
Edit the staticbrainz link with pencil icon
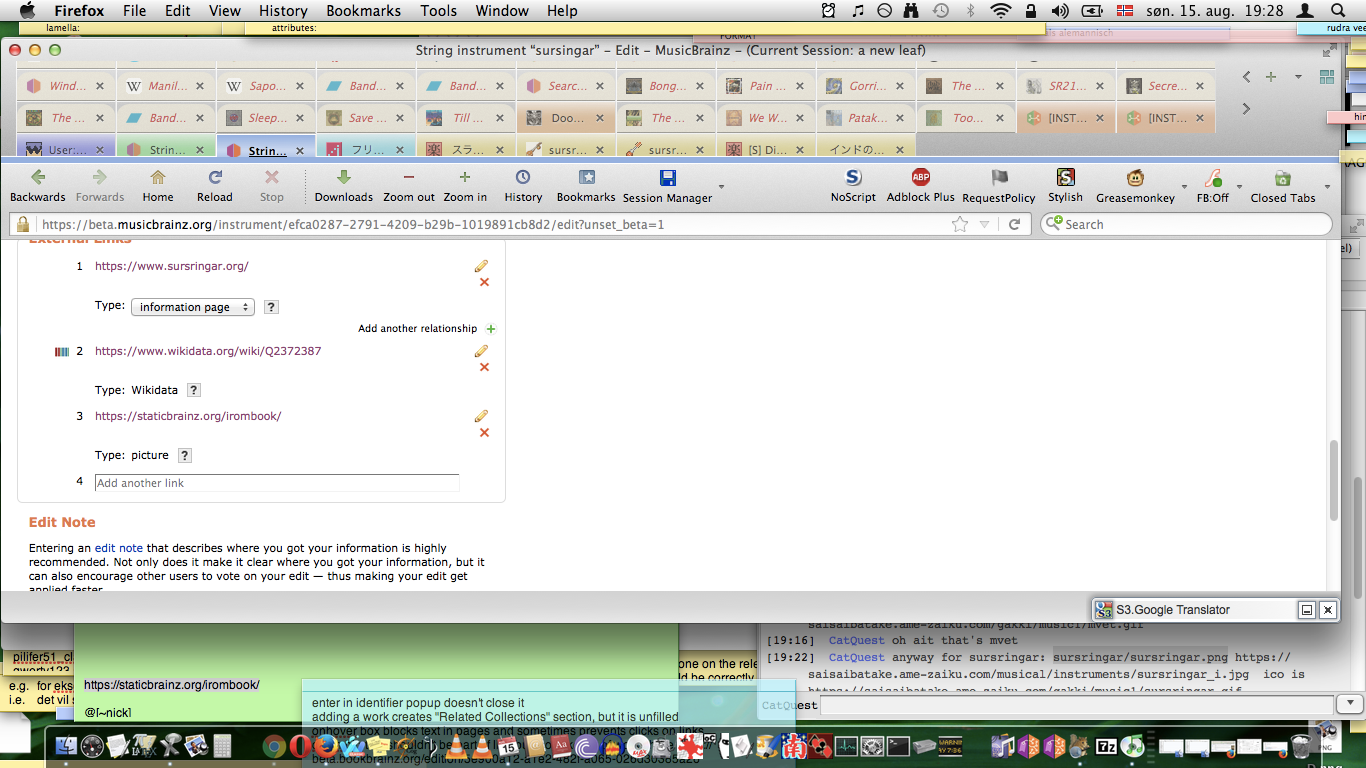click(x=481, y=416)
